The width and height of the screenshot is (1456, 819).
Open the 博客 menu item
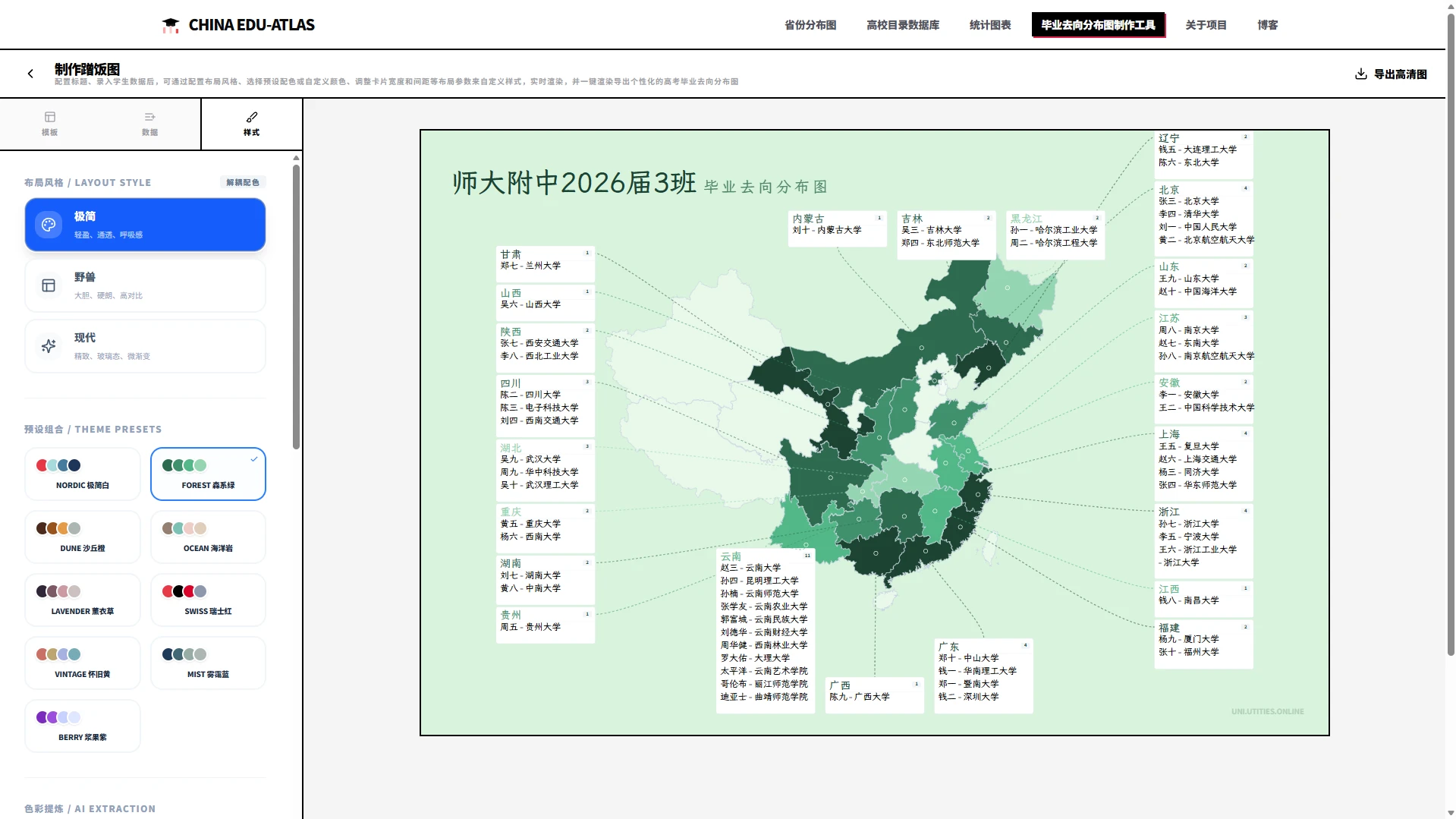point(1268,25)
